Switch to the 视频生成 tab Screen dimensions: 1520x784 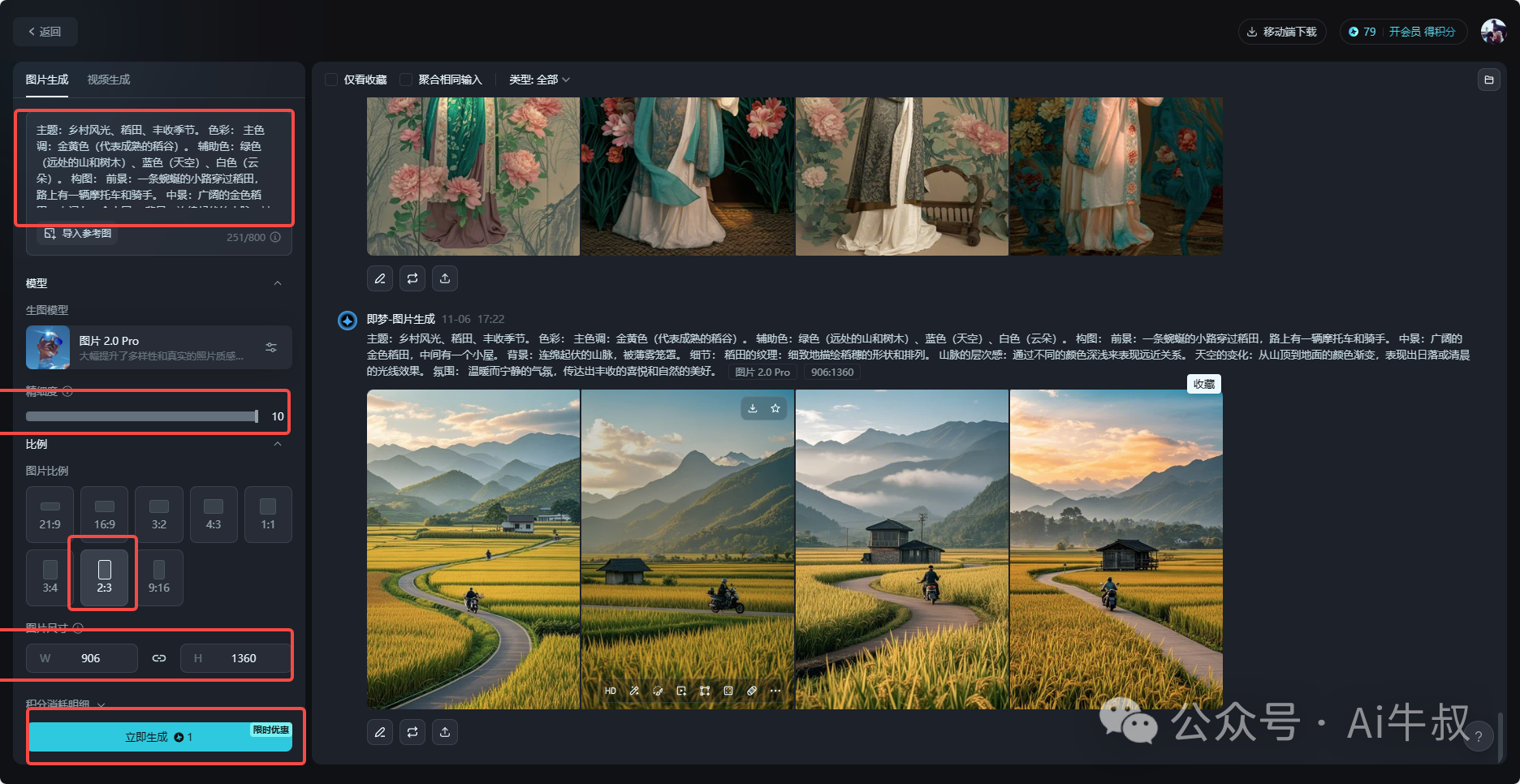coord(109,80)
